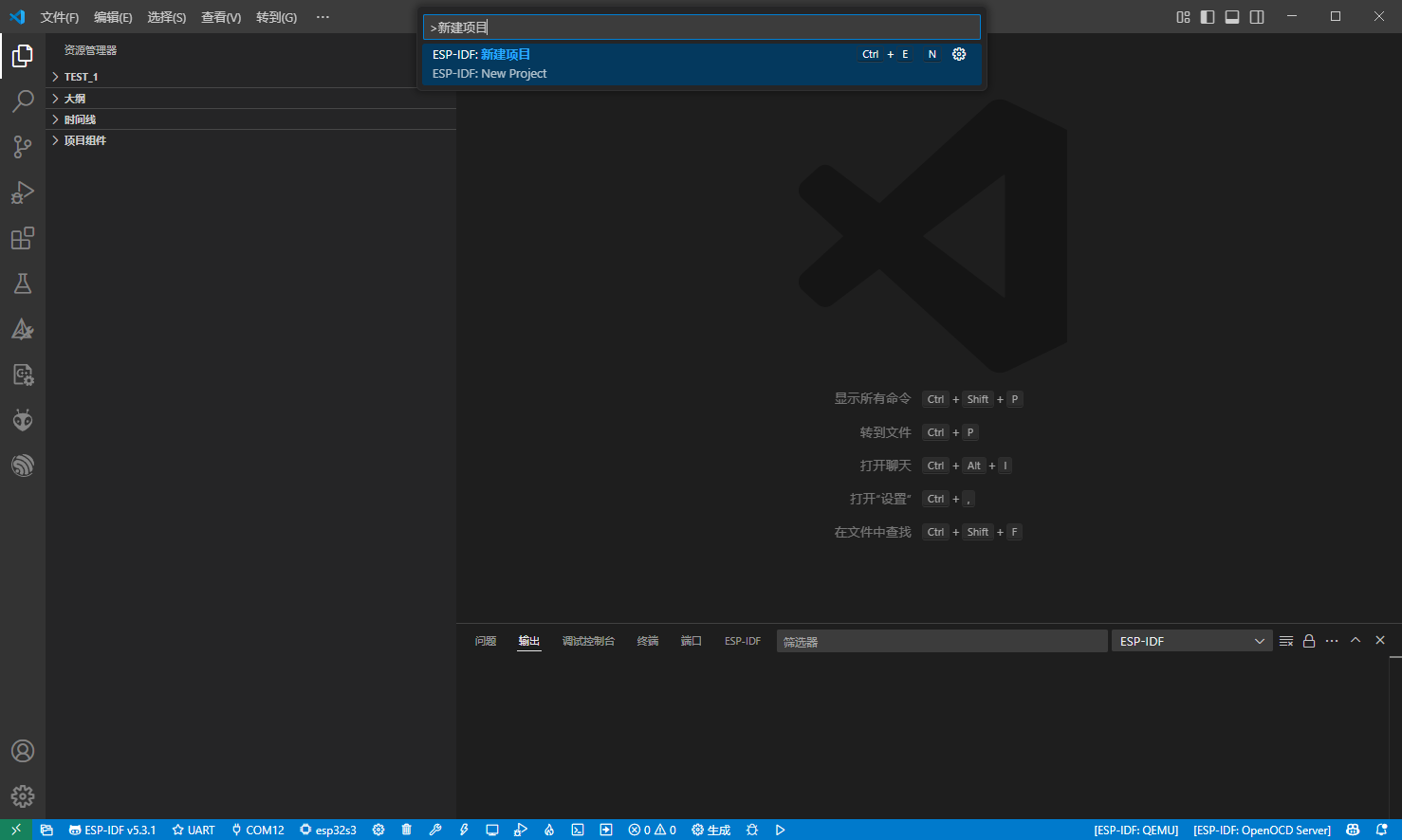Open the Search view in activity bar
Screen dimensions: 1402x840
click(23, 101)
